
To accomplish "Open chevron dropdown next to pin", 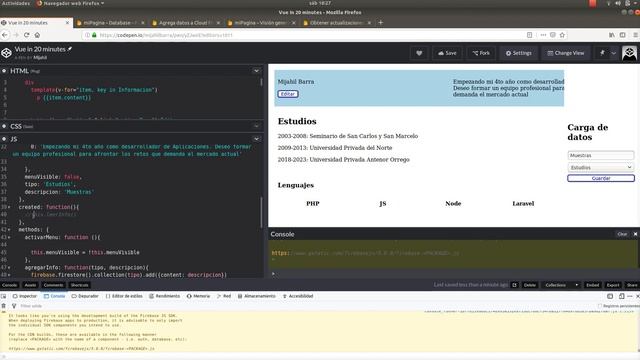I will pos(613,53).
